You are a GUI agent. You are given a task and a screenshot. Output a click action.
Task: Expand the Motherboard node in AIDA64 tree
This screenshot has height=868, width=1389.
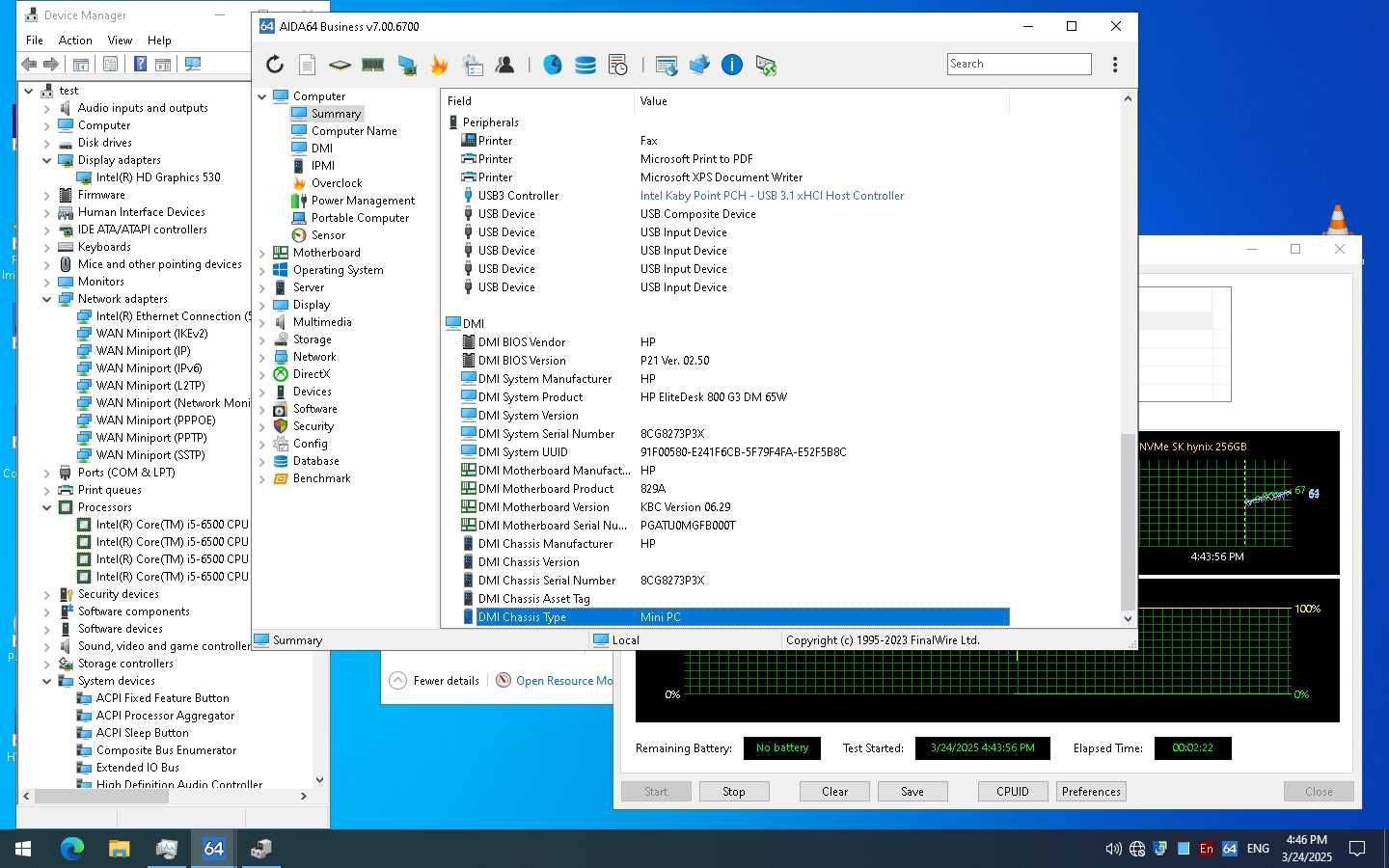(x=262, y=253)
